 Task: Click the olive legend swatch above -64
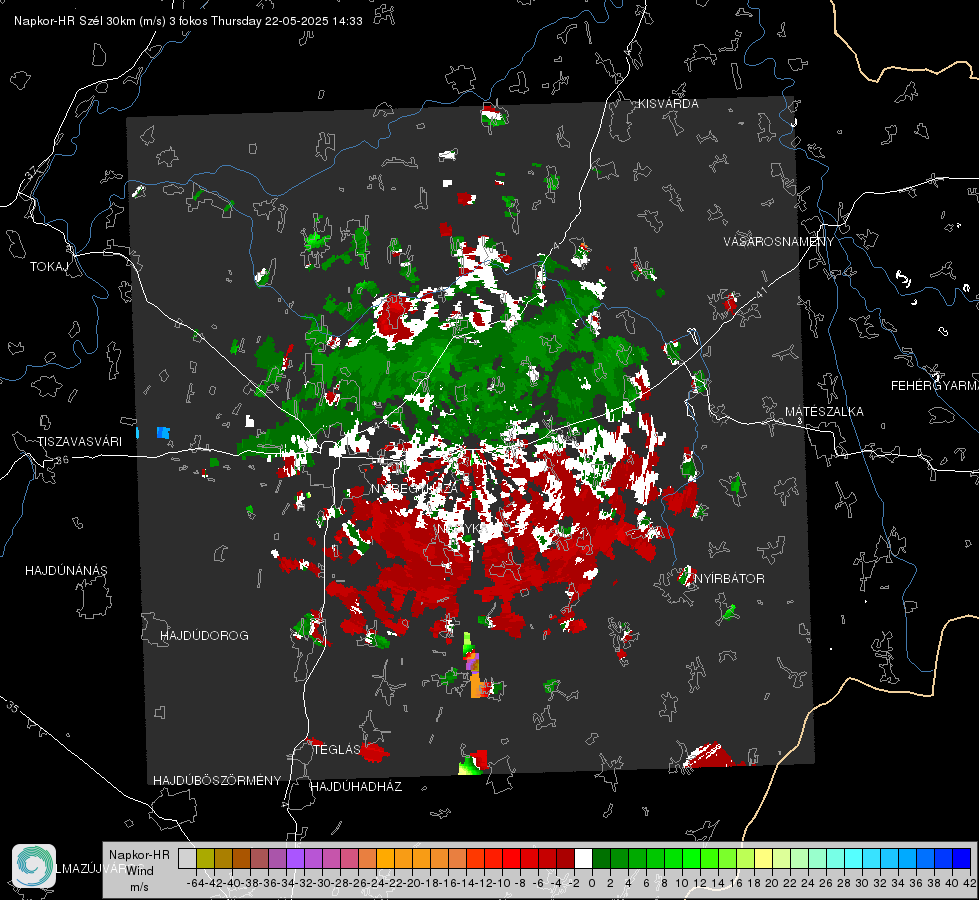pyautogui.click(x=205, y=859)
